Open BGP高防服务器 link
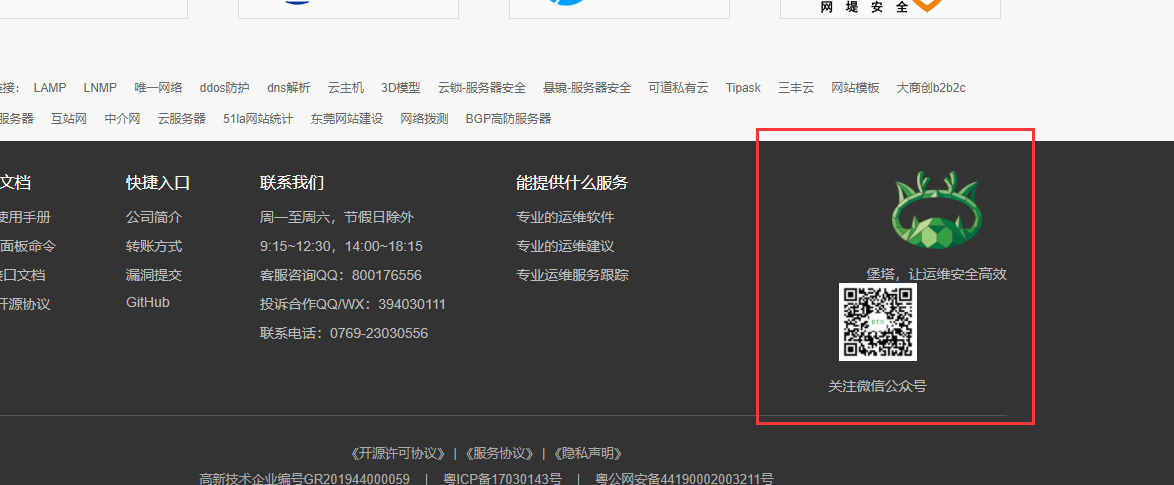 click(508, 118)
